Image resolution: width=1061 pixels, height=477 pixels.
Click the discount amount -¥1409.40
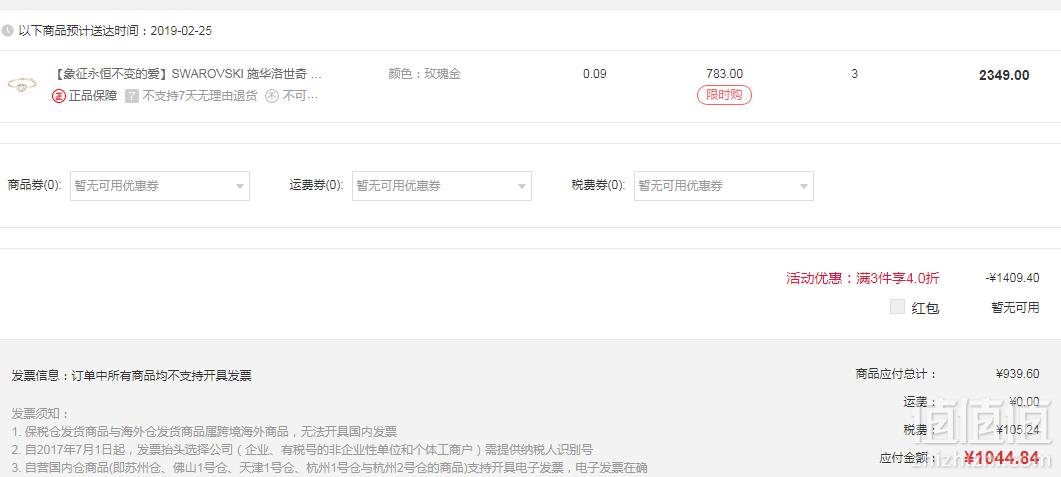click(x=1012, y=278)
